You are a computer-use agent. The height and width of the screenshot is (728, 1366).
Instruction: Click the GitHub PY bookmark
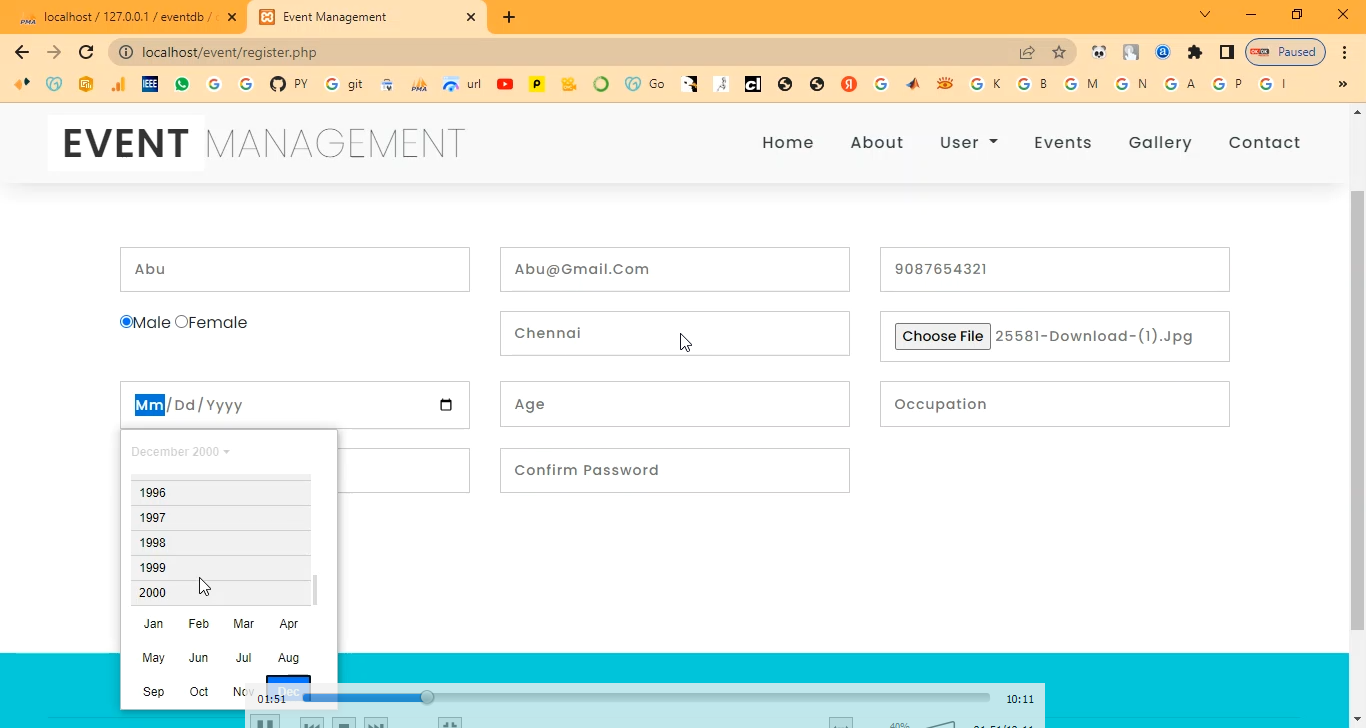288,84
